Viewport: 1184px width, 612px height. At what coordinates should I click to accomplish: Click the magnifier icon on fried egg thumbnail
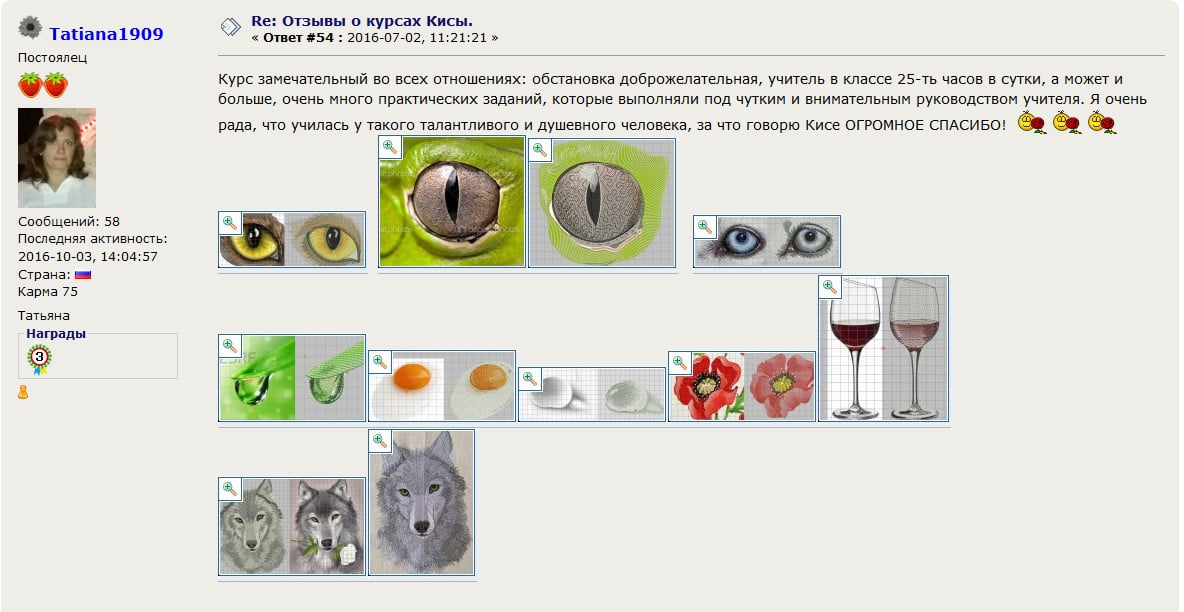point(381,362)
